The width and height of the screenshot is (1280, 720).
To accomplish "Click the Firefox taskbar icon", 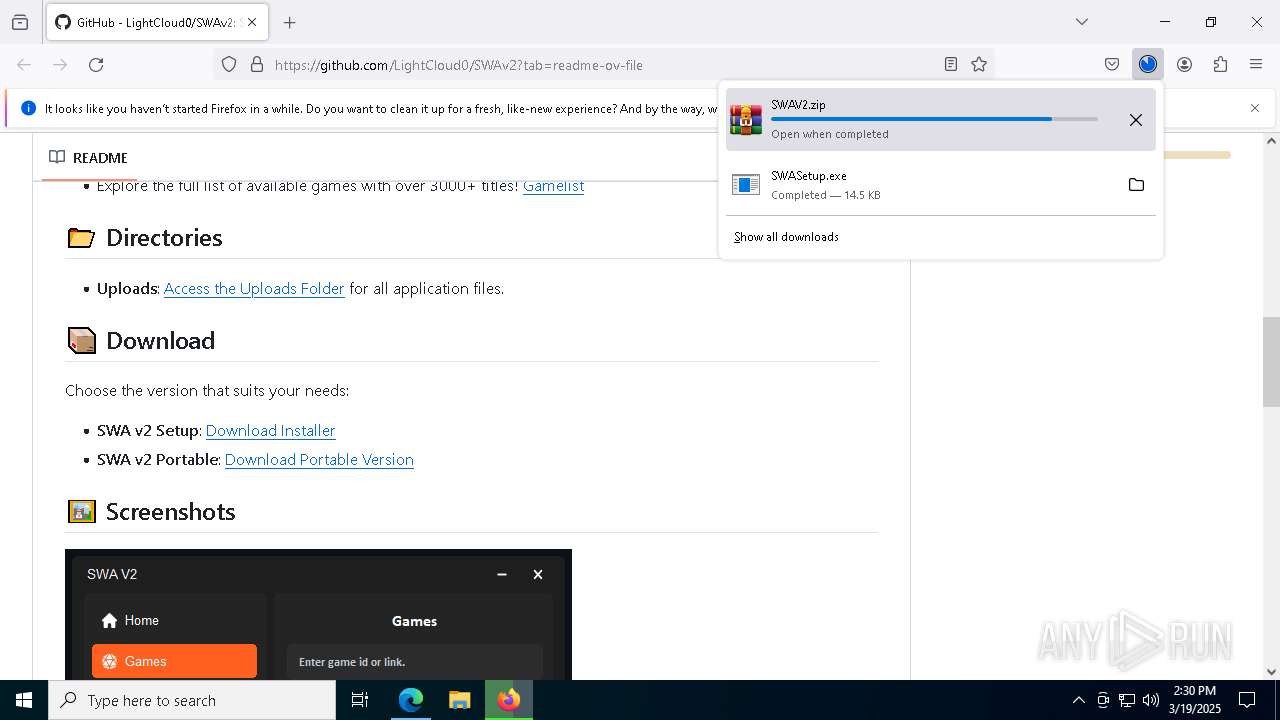I will [508, 700].
